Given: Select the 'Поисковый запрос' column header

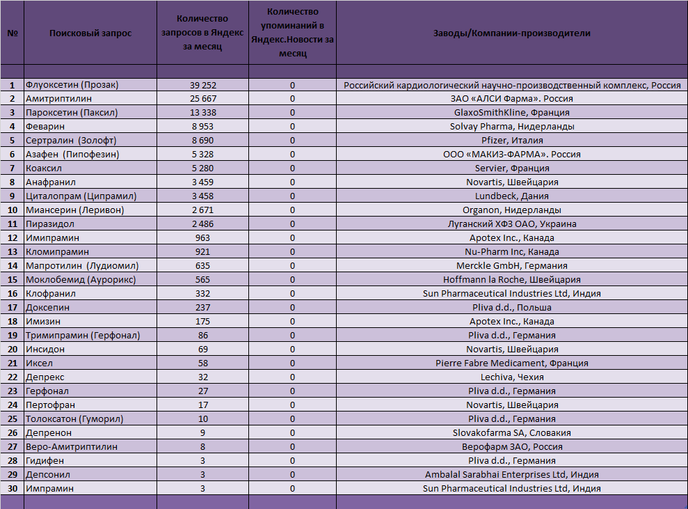Looking at the screenshot, I should 90,33.
